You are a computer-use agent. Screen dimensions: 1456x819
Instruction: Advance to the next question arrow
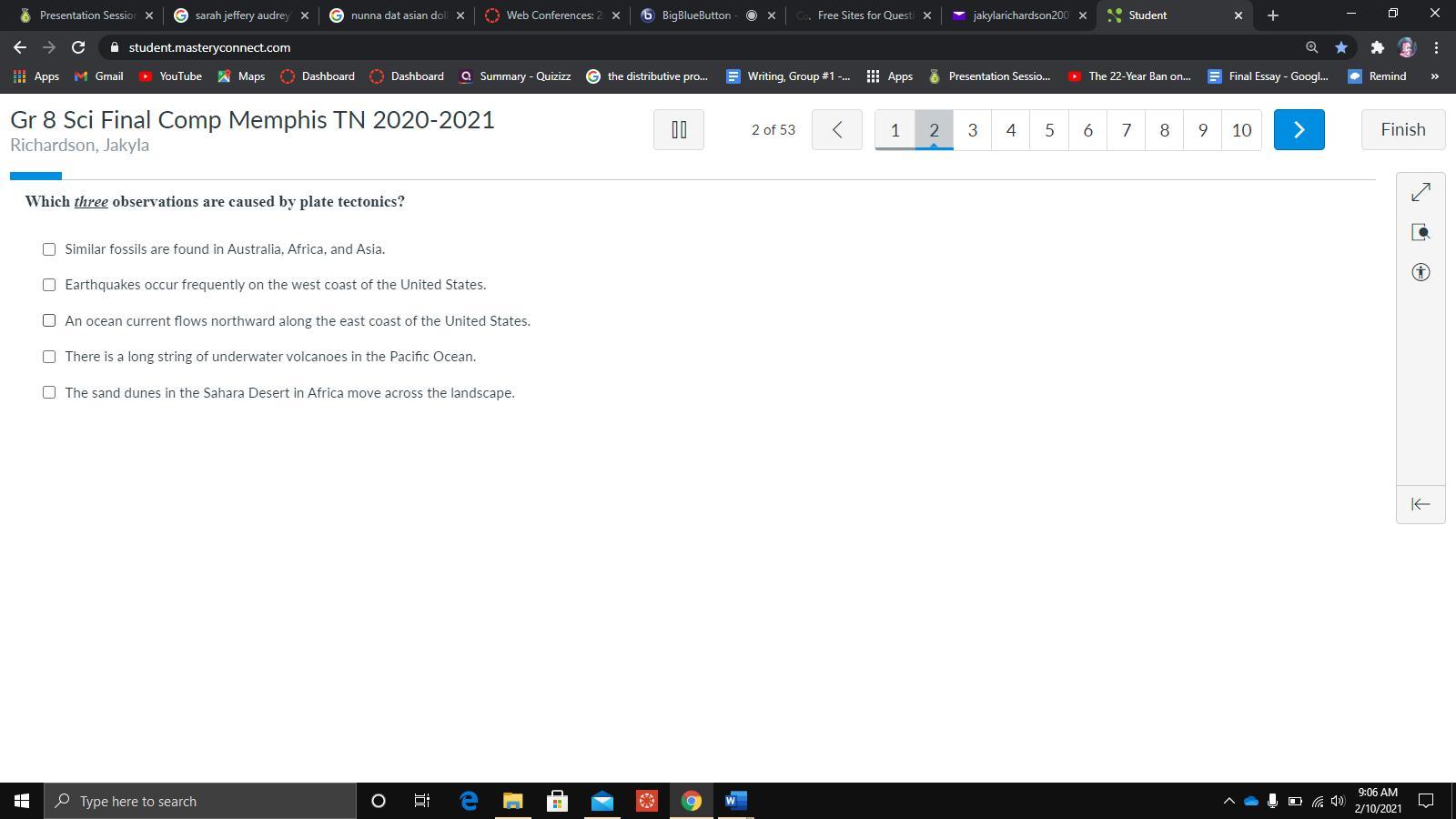tap(1299, 129)
